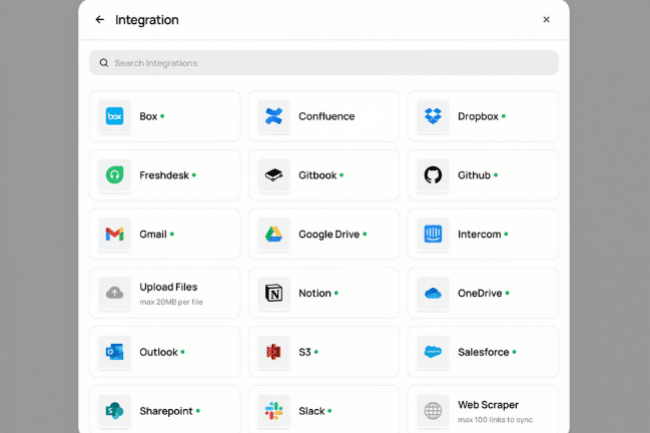Click the back arrow next to Integration
Image resolution: width=650 pixels, height=433 pixels.
coord(99,19)
